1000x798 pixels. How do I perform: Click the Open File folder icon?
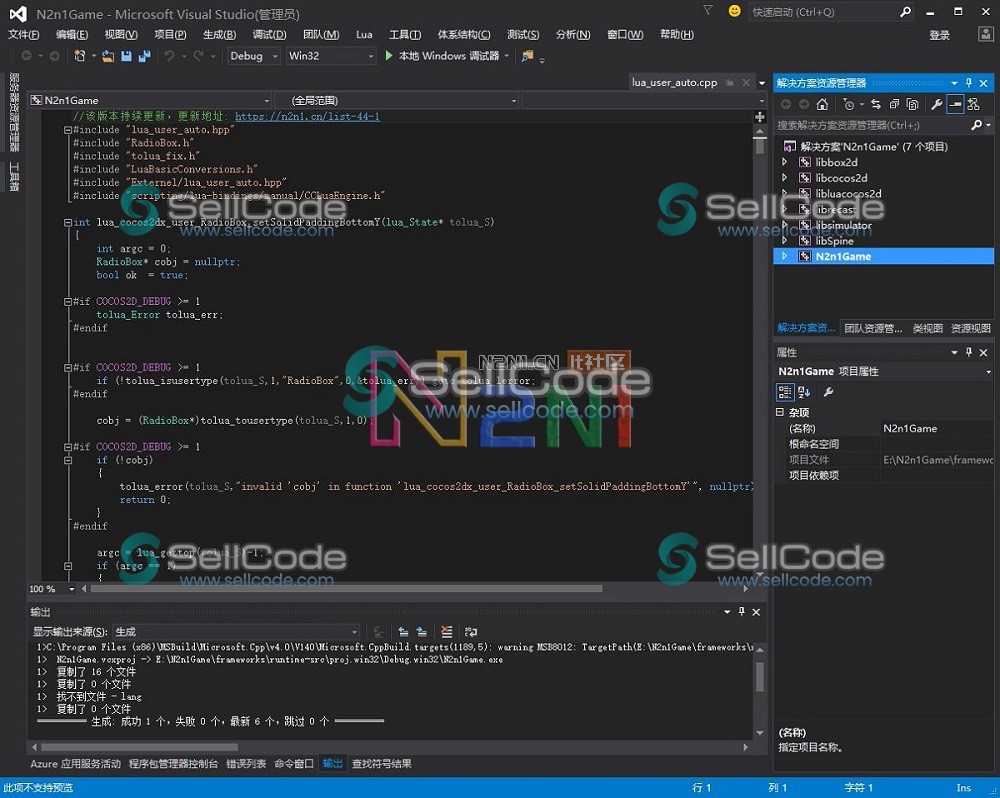108,56
